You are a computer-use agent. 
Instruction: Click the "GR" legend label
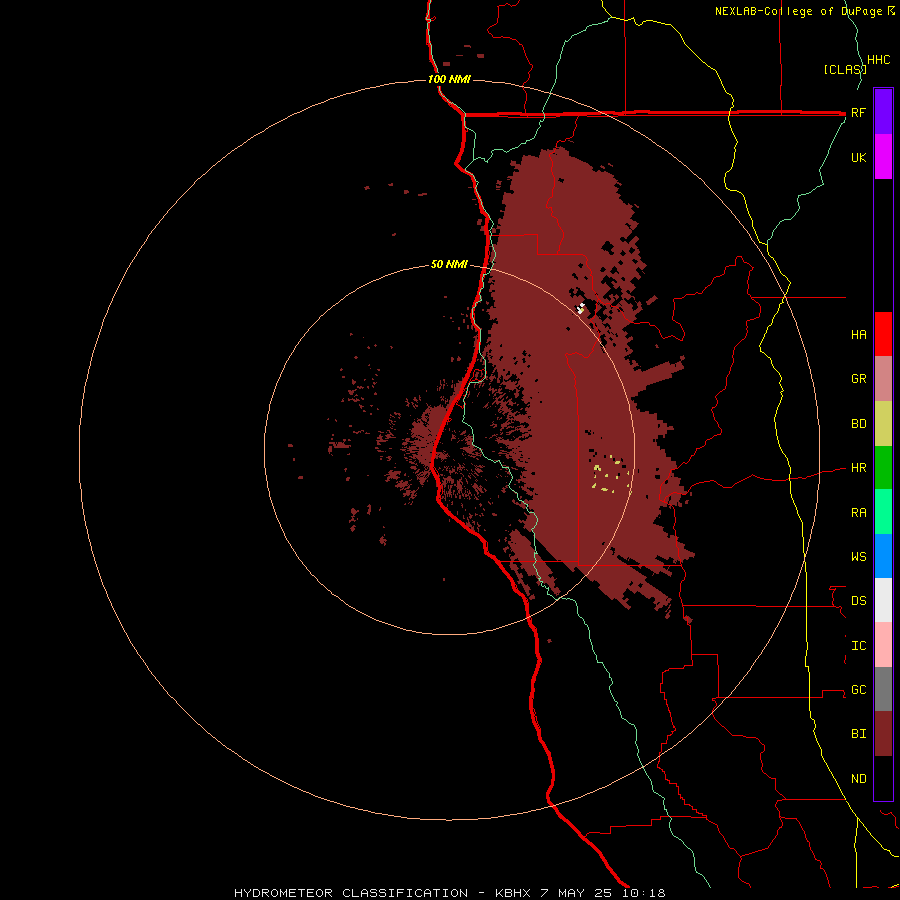tap(858, 379)
